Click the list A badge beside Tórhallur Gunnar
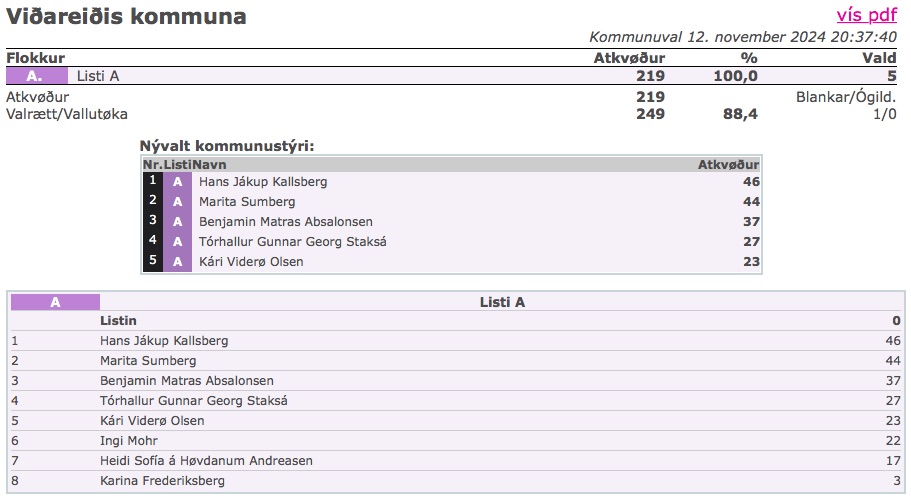The image size is (911, 499). click(x=177, y=242)
